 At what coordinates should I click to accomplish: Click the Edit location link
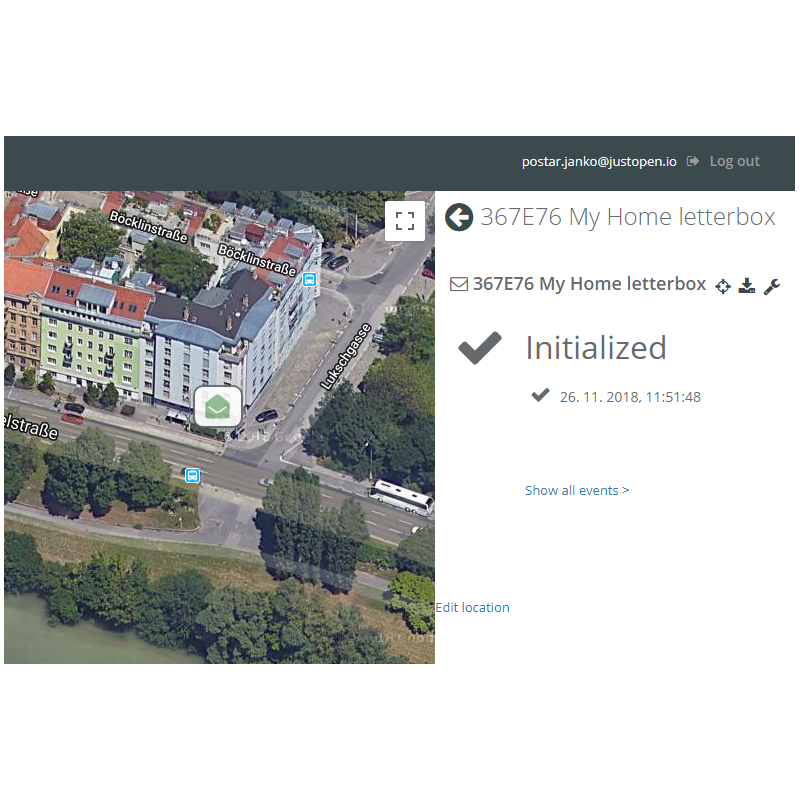pos(472,607)
